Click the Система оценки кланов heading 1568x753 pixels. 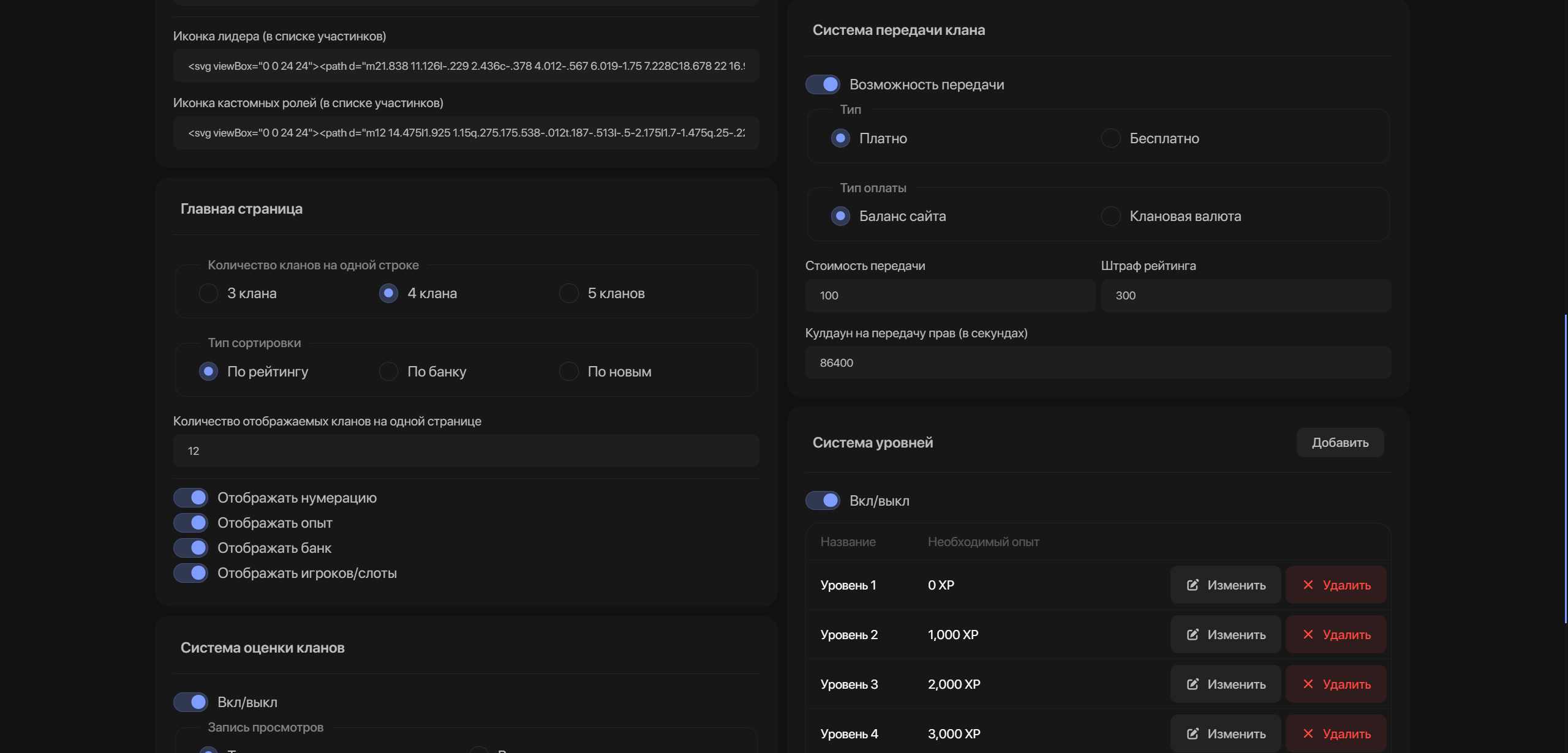tap(262, 648)
